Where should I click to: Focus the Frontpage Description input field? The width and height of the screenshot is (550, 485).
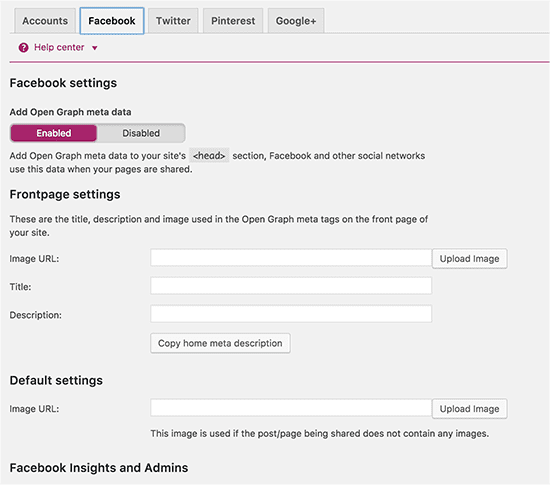(291, 314)
